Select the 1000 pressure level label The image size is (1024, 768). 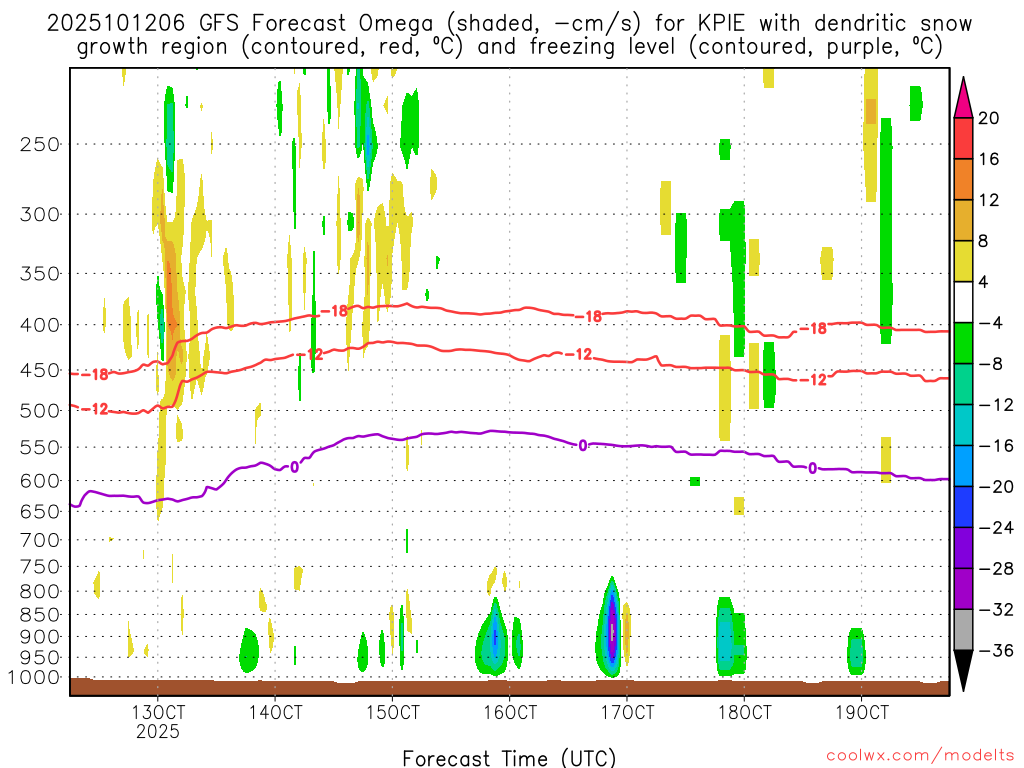[x=36, y=678]
